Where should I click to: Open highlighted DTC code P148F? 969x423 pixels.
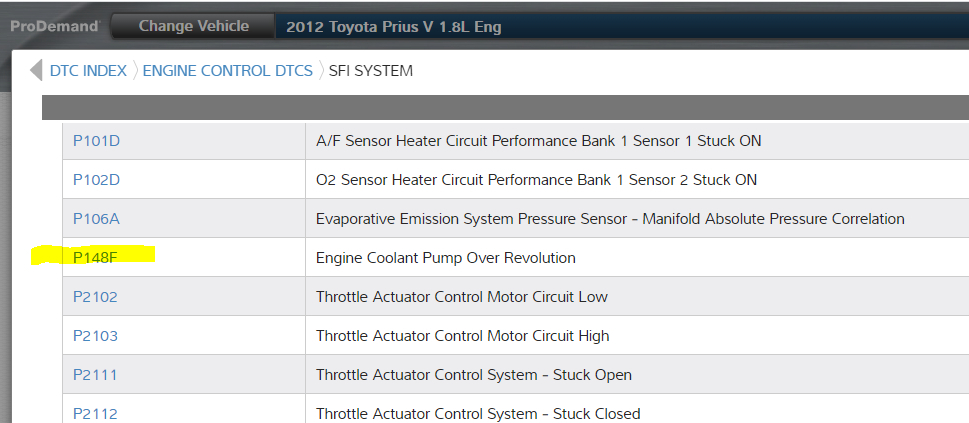coord(96,258)
